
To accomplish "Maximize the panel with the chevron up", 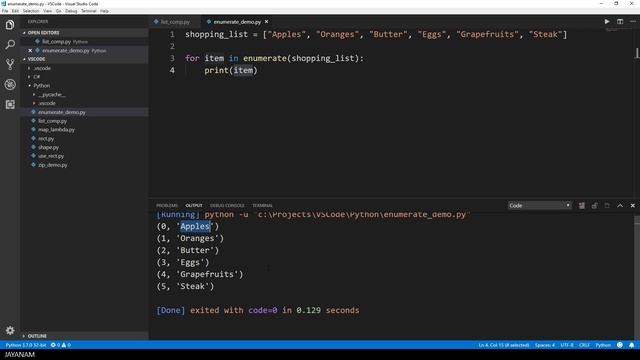I will point(620,206).
